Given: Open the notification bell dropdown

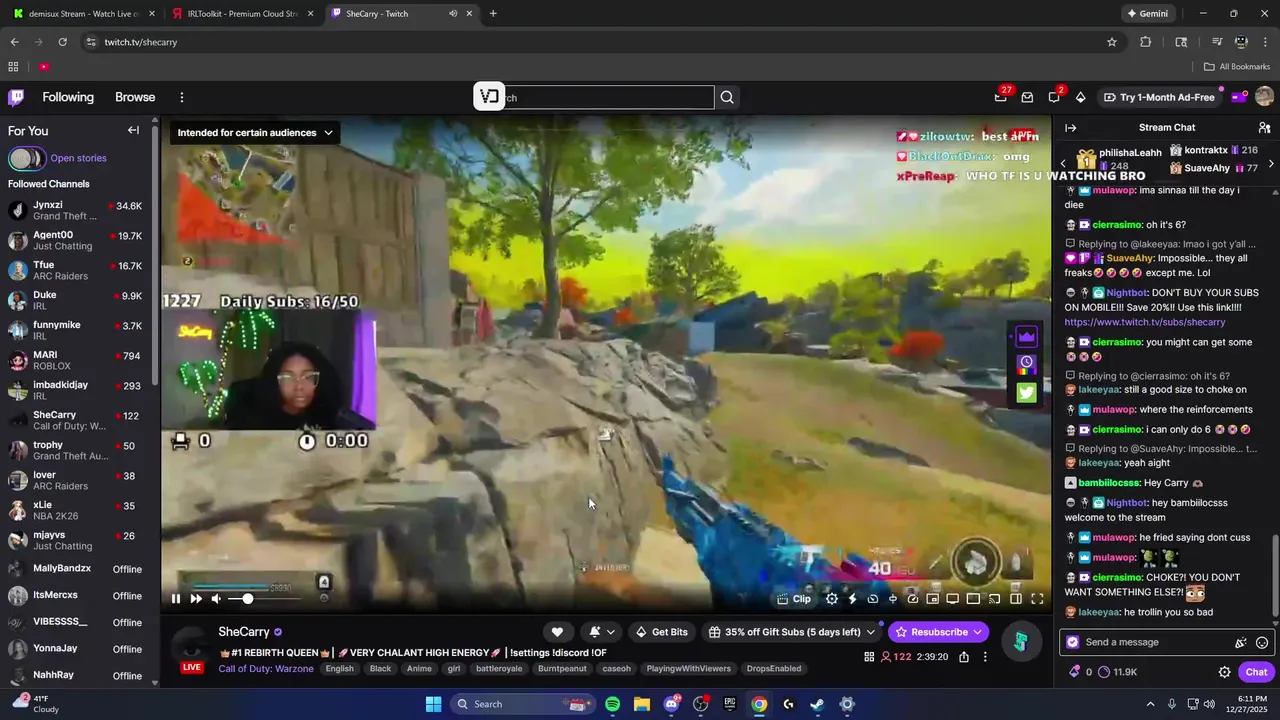Looking at the screenshot, I should tap(601, 632).
